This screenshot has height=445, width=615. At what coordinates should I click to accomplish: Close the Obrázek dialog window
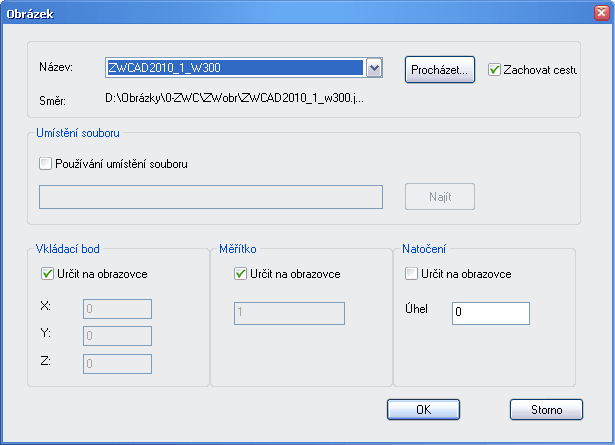point(598,15)
